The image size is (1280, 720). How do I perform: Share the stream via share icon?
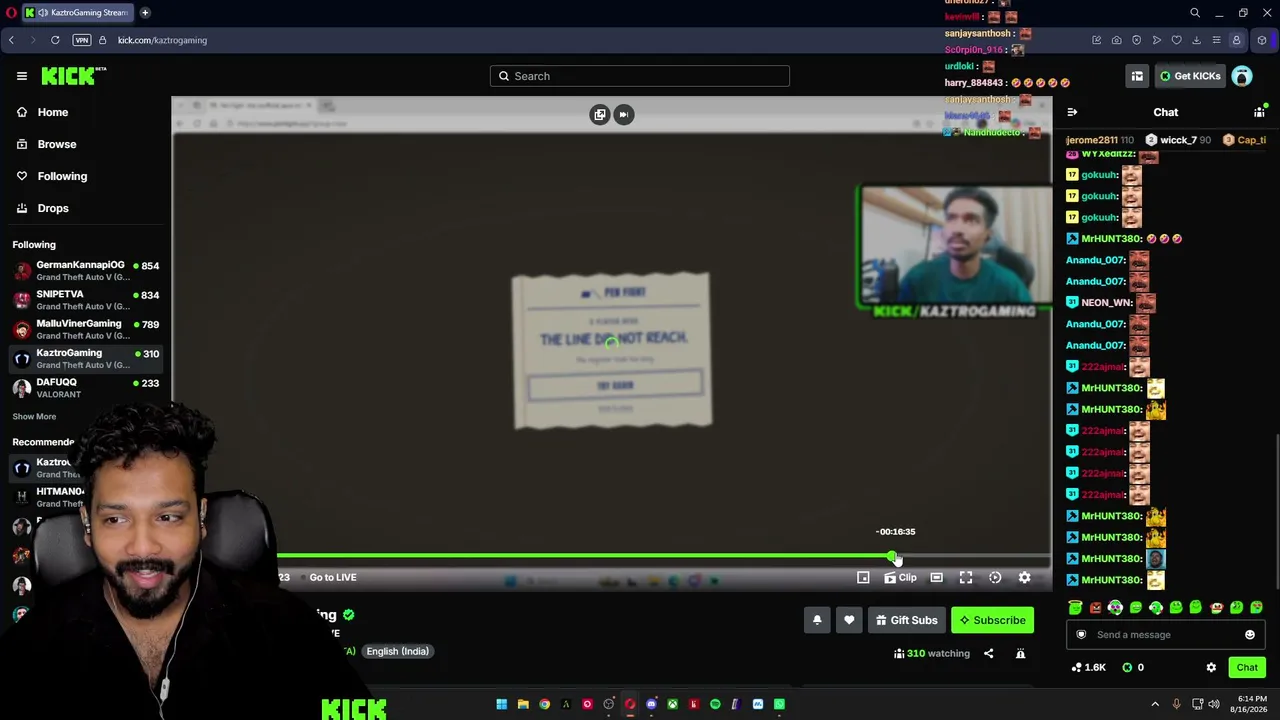[x=988, y=654]
